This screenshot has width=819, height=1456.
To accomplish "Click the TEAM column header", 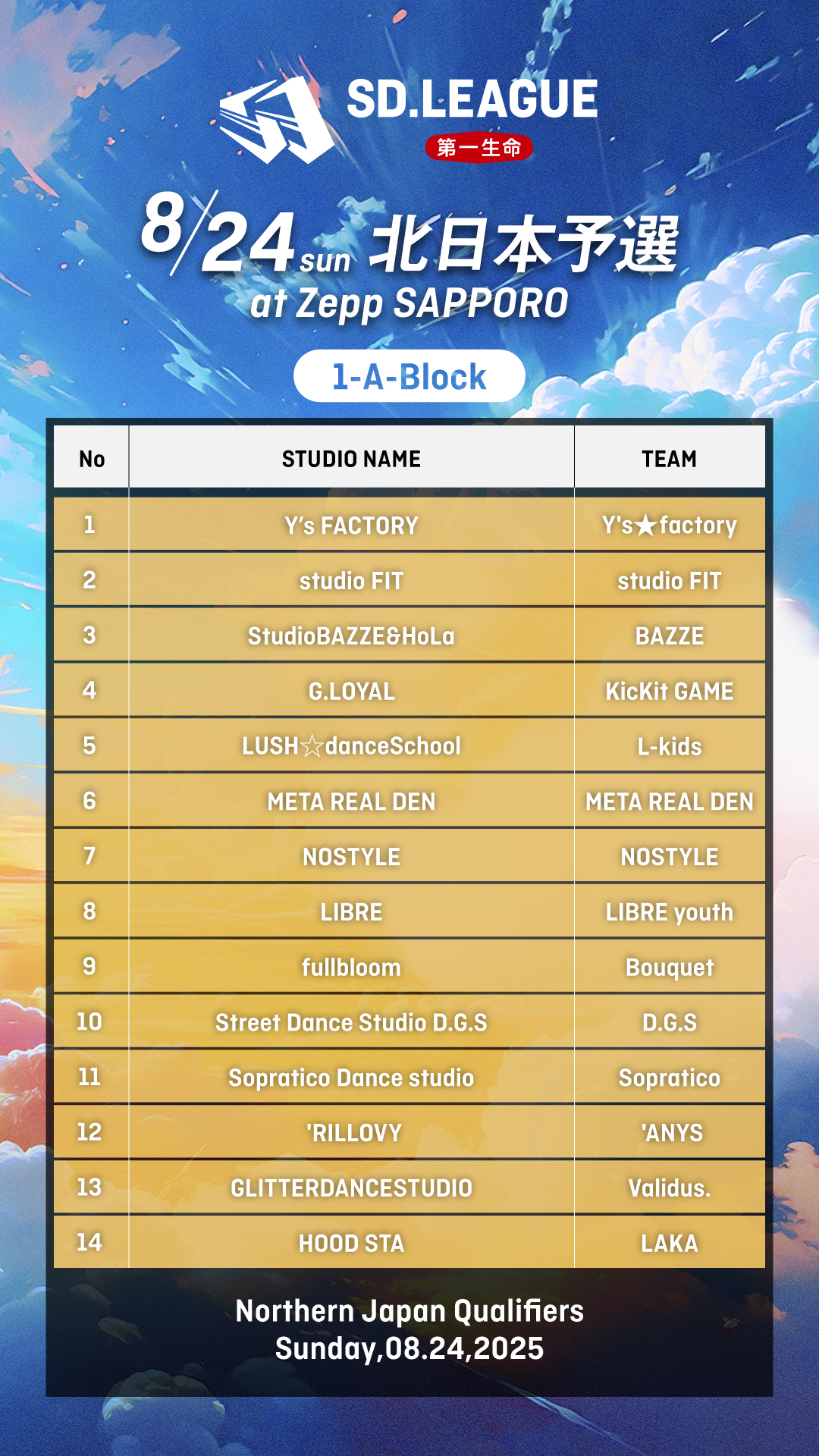I will click(x=670, y=459).
